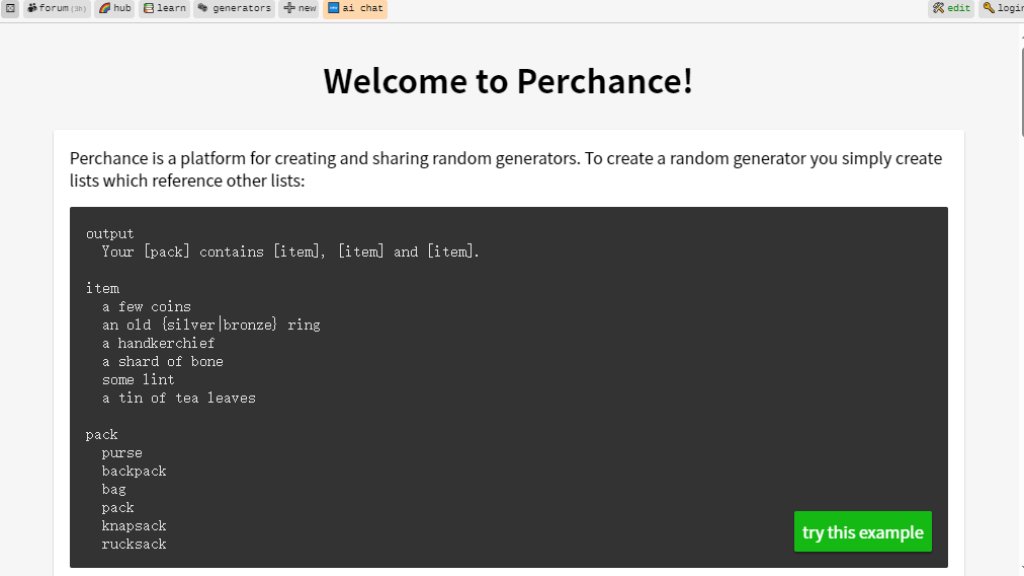
Task: Select the generators menu item
Action: pyautogui.click(x=242, y=8)
